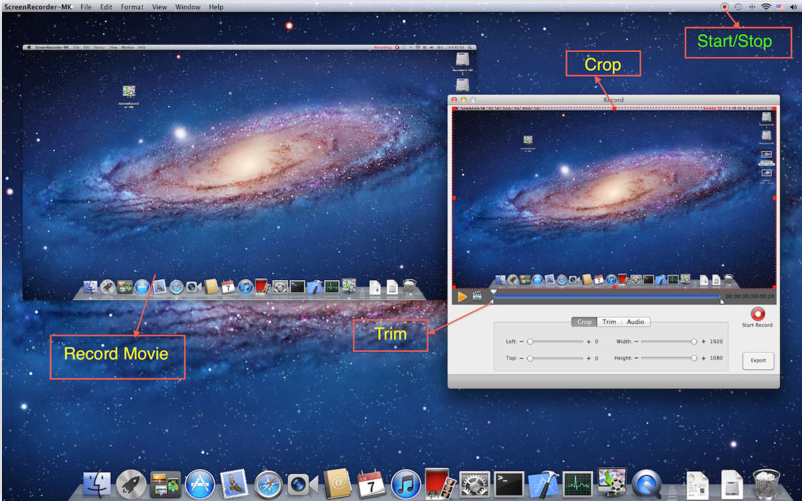Open Finder from the dock

pyautogui.click(x=96, y=484)
